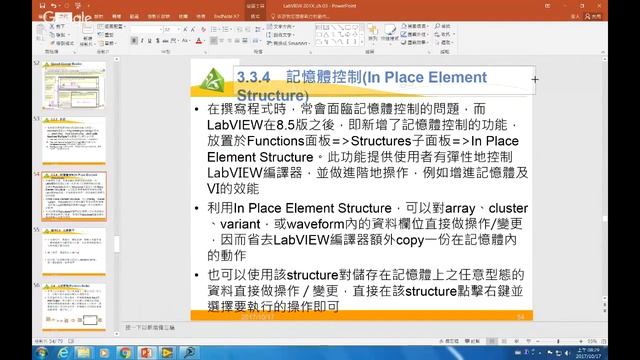Open the font size combo box

(171, 29)
